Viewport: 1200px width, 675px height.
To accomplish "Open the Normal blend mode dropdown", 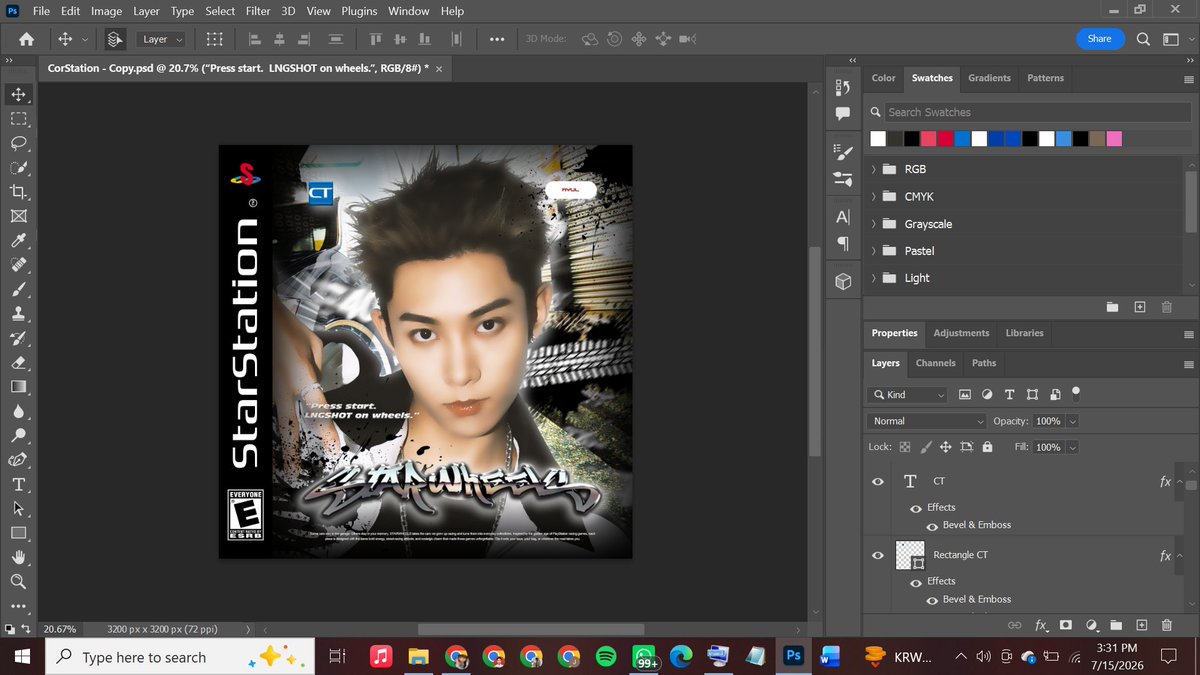I will pyautogui.click(x=926, y=421).
